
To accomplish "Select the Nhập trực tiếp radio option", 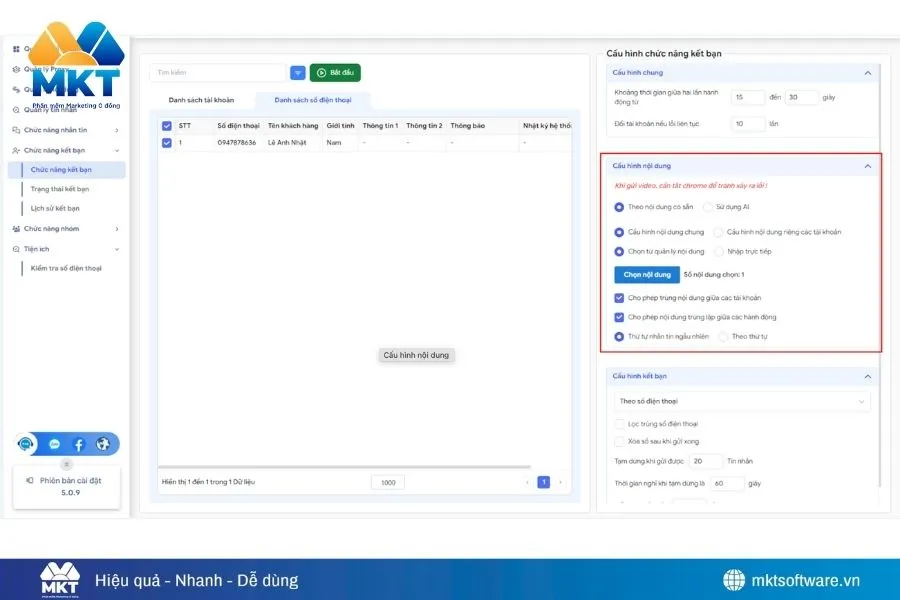I will pyautogui.click(x=720, y=252).
